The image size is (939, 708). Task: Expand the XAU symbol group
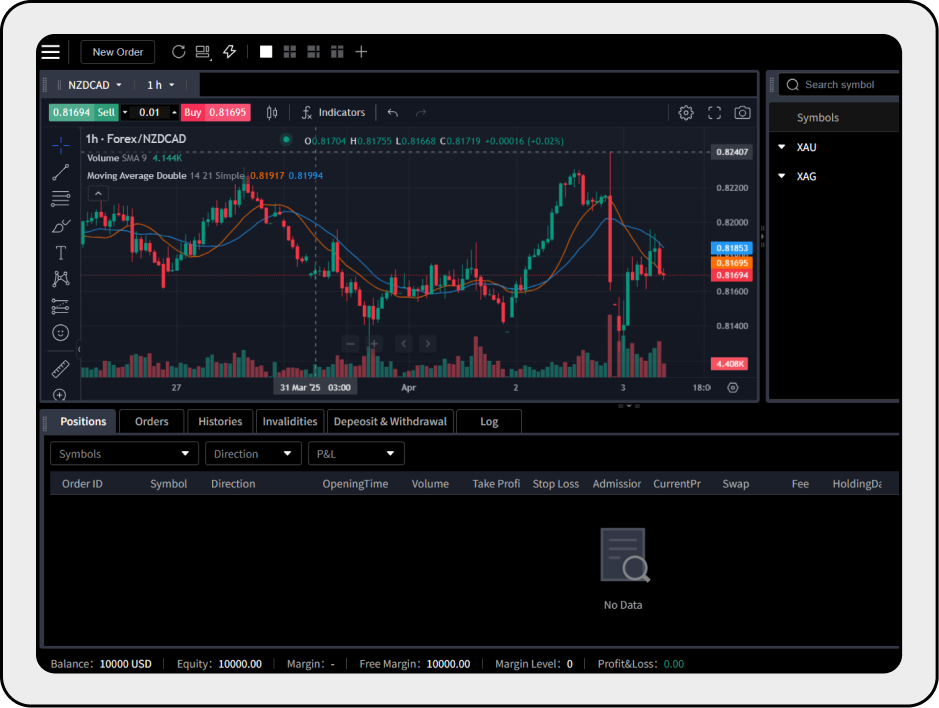click(782, 147)
